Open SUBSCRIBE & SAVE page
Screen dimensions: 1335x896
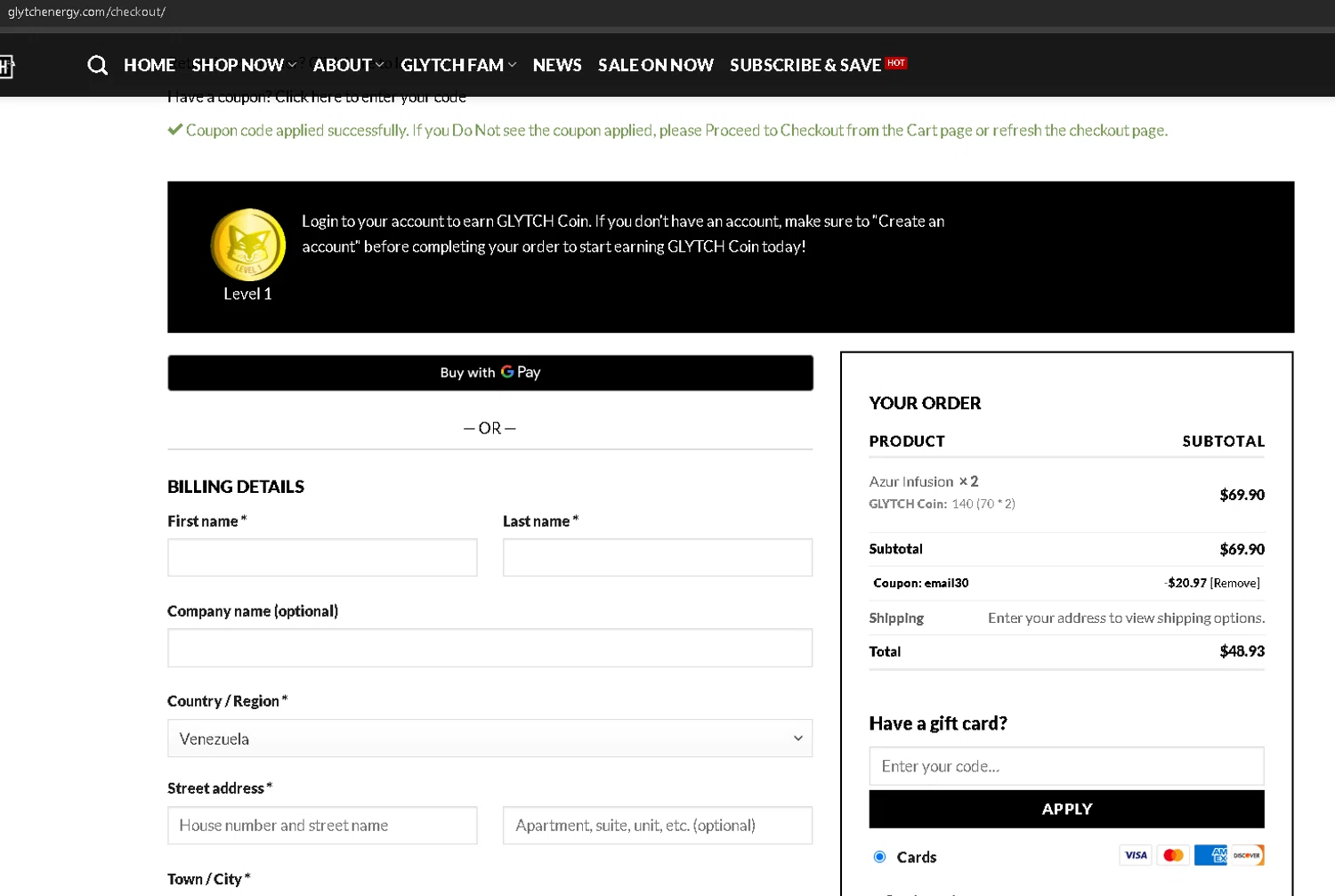805,65
